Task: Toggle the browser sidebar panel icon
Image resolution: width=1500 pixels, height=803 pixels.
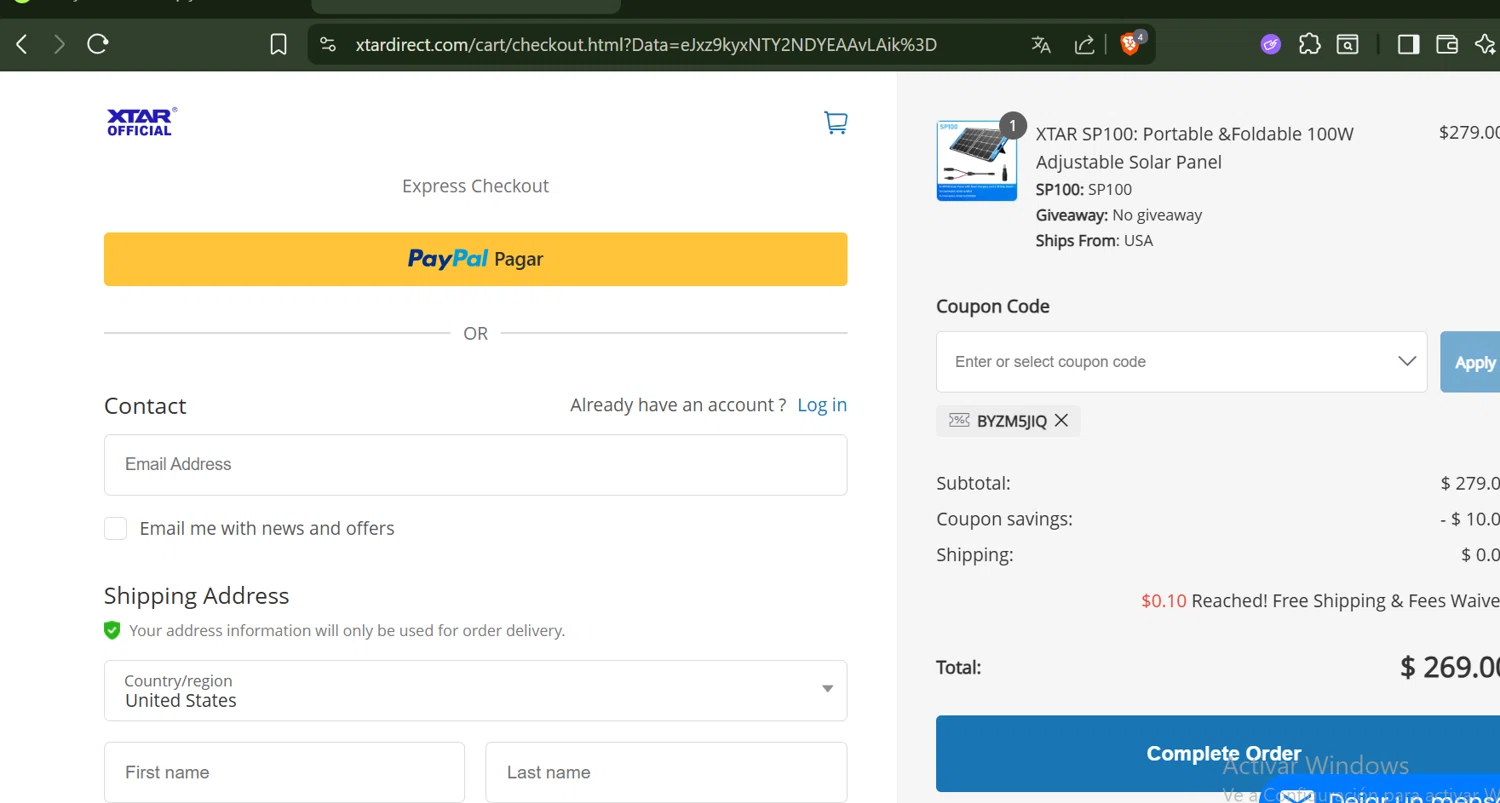Action: coord(1408,44)
